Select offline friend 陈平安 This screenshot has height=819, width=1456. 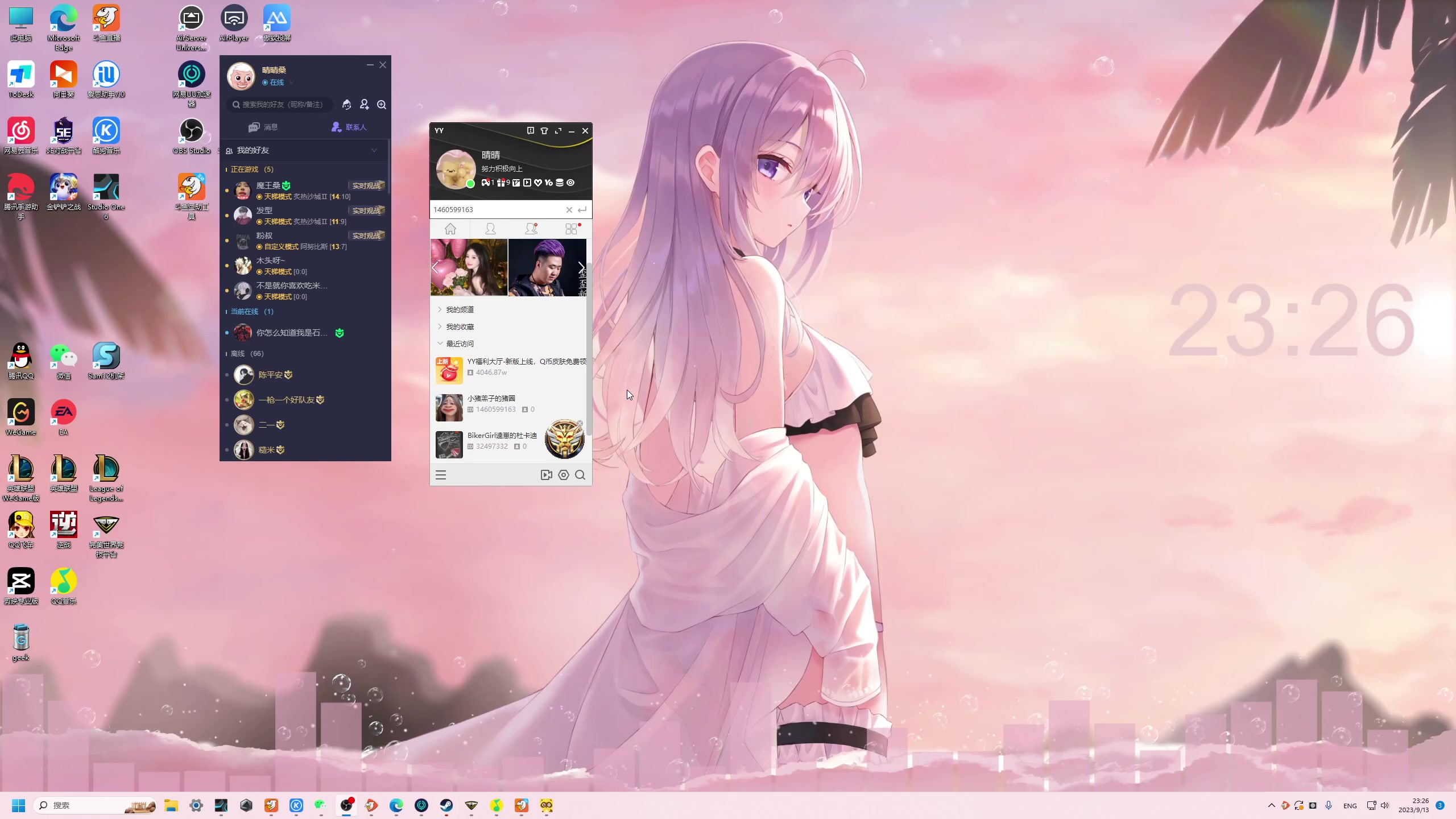tap(305, 375)
